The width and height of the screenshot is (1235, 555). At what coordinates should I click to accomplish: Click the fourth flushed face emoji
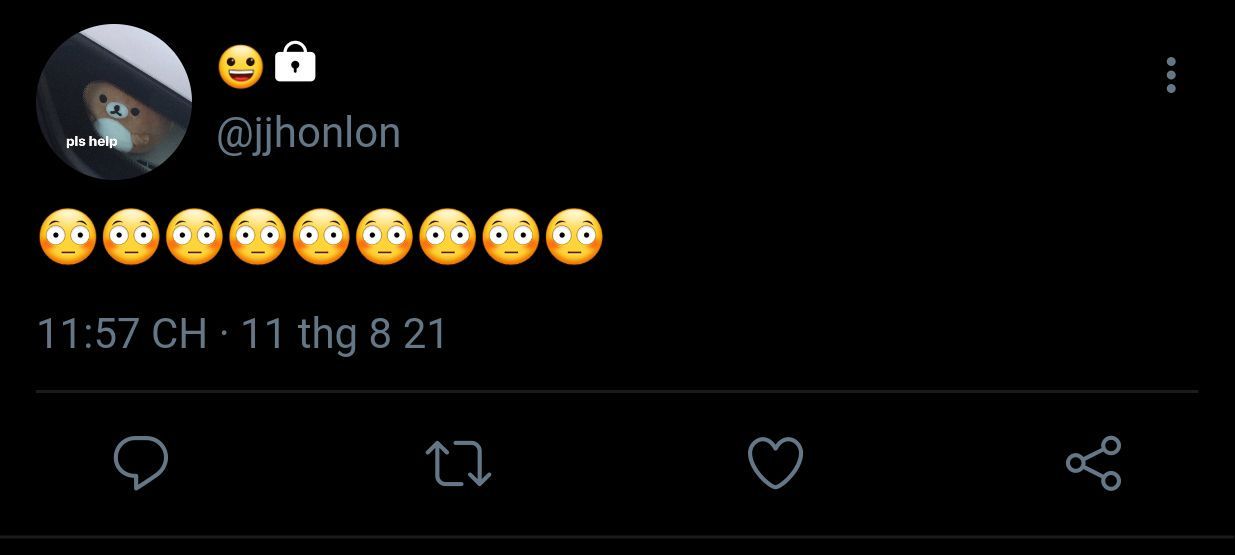point(258,237)
